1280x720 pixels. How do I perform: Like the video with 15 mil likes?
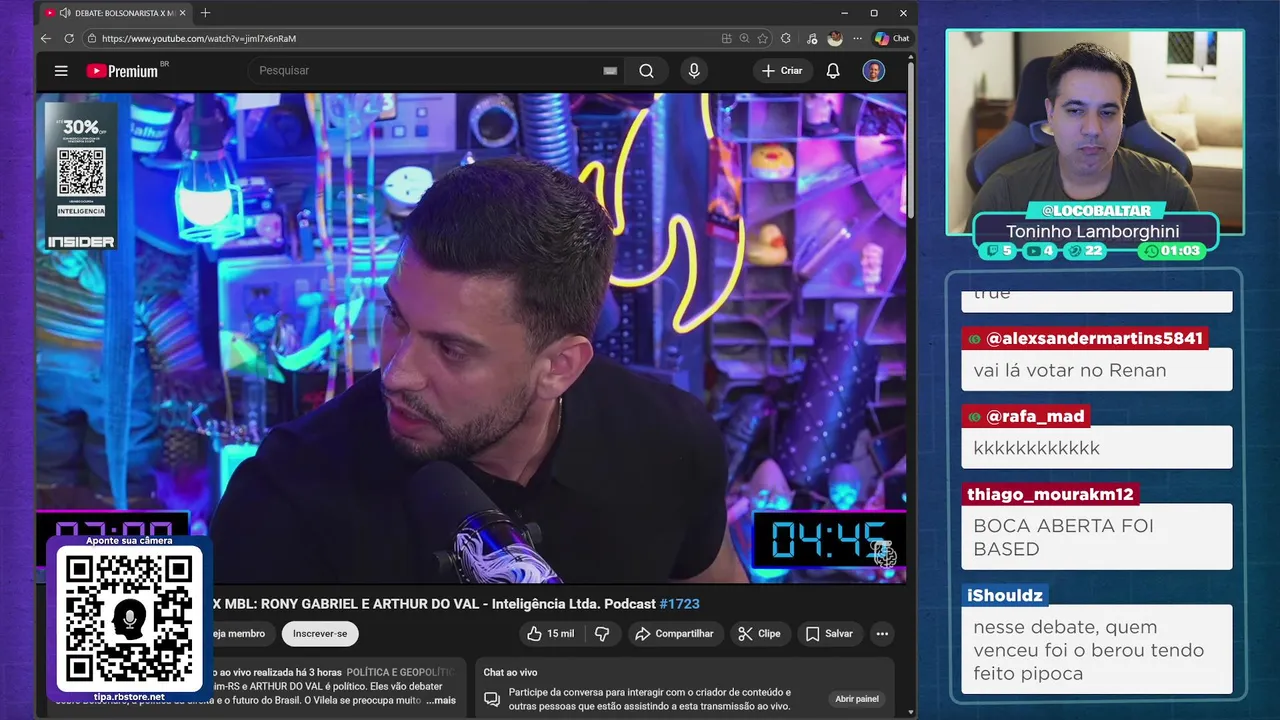[x=550, y=634]
